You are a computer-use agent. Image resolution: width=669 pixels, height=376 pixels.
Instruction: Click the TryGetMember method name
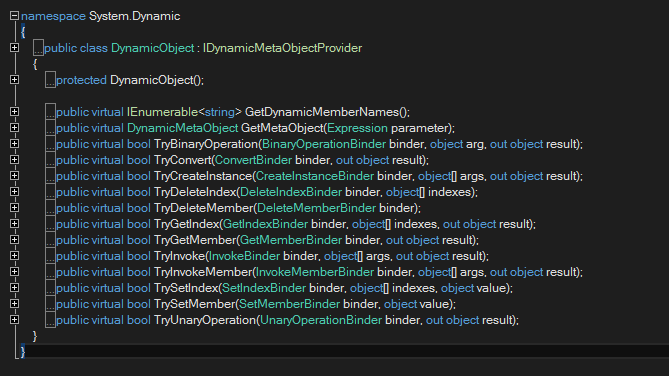[x=195, y=240]
